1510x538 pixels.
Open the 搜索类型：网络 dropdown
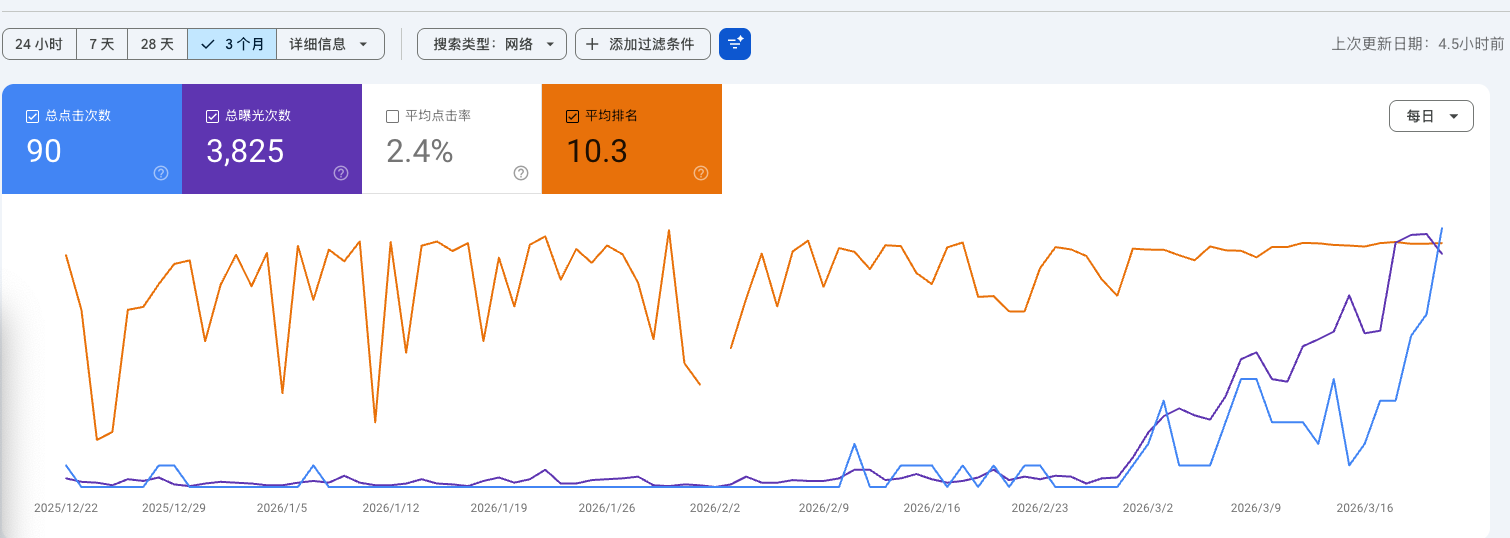[492, 44]
